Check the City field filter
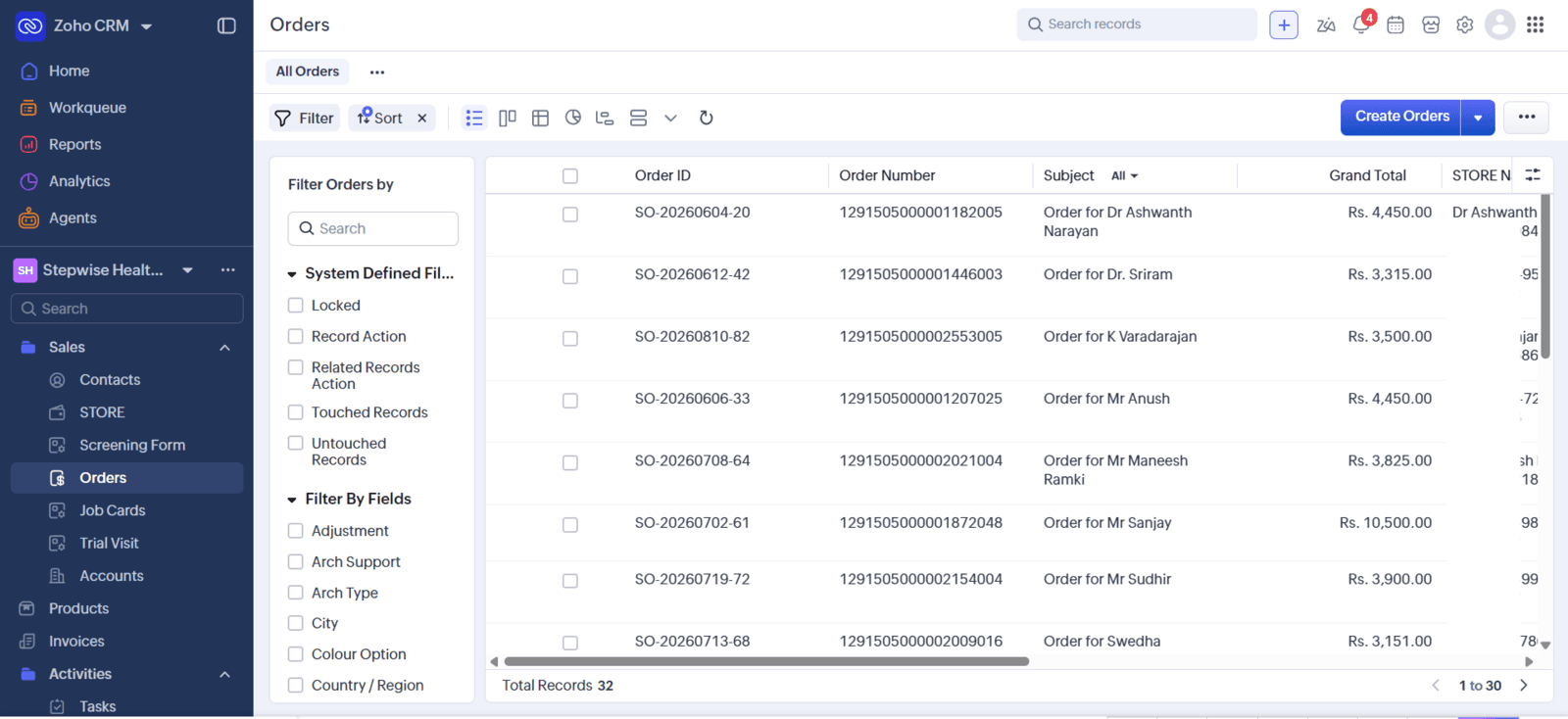This screenshot has width=1568, height=719. pyautogui.click(x=295, y=623)
